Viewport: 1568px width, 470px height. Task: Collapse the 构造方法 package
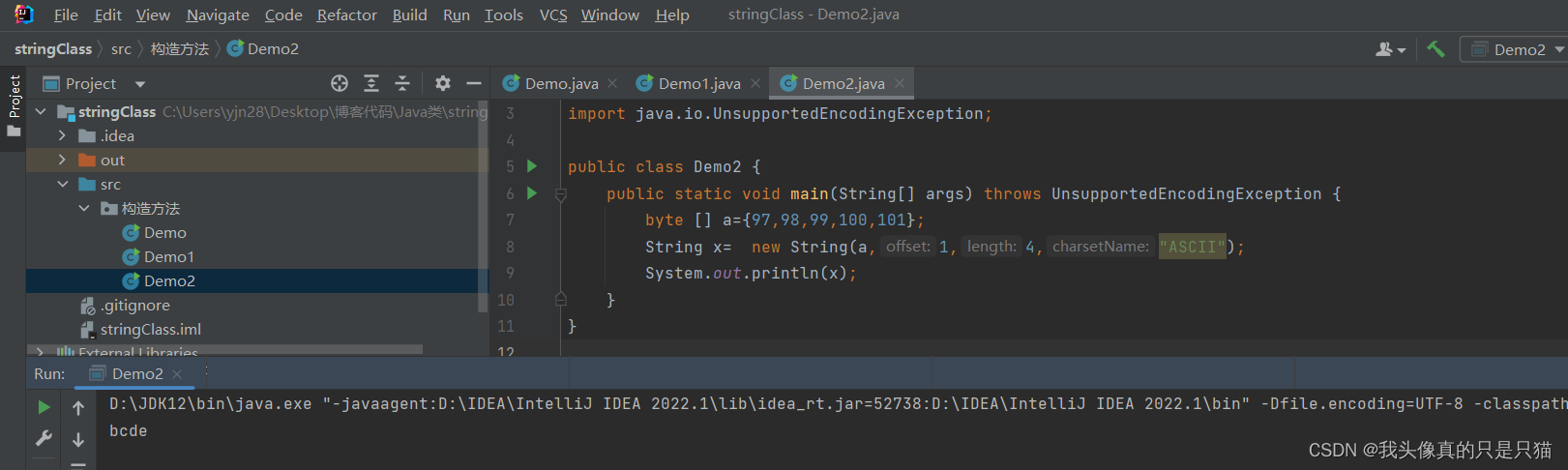point(84,208)
